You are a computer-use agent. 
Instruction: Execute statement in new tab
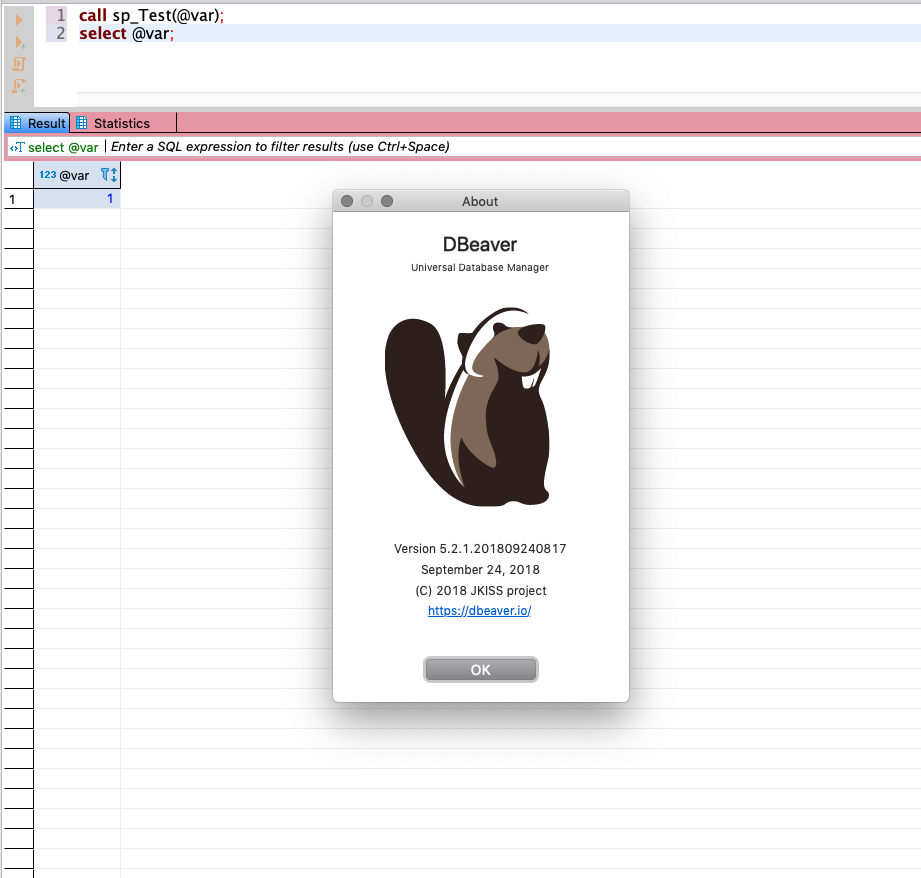pos(18,43)
